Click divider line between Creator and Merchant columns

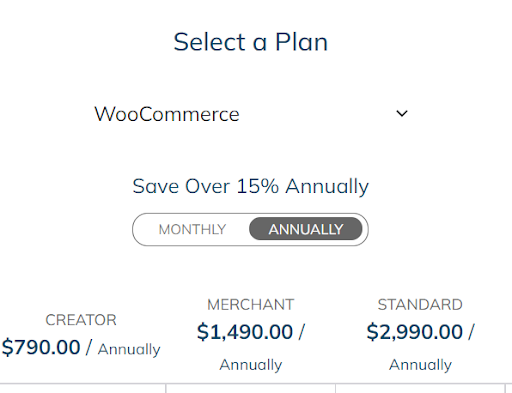(166, 388)
